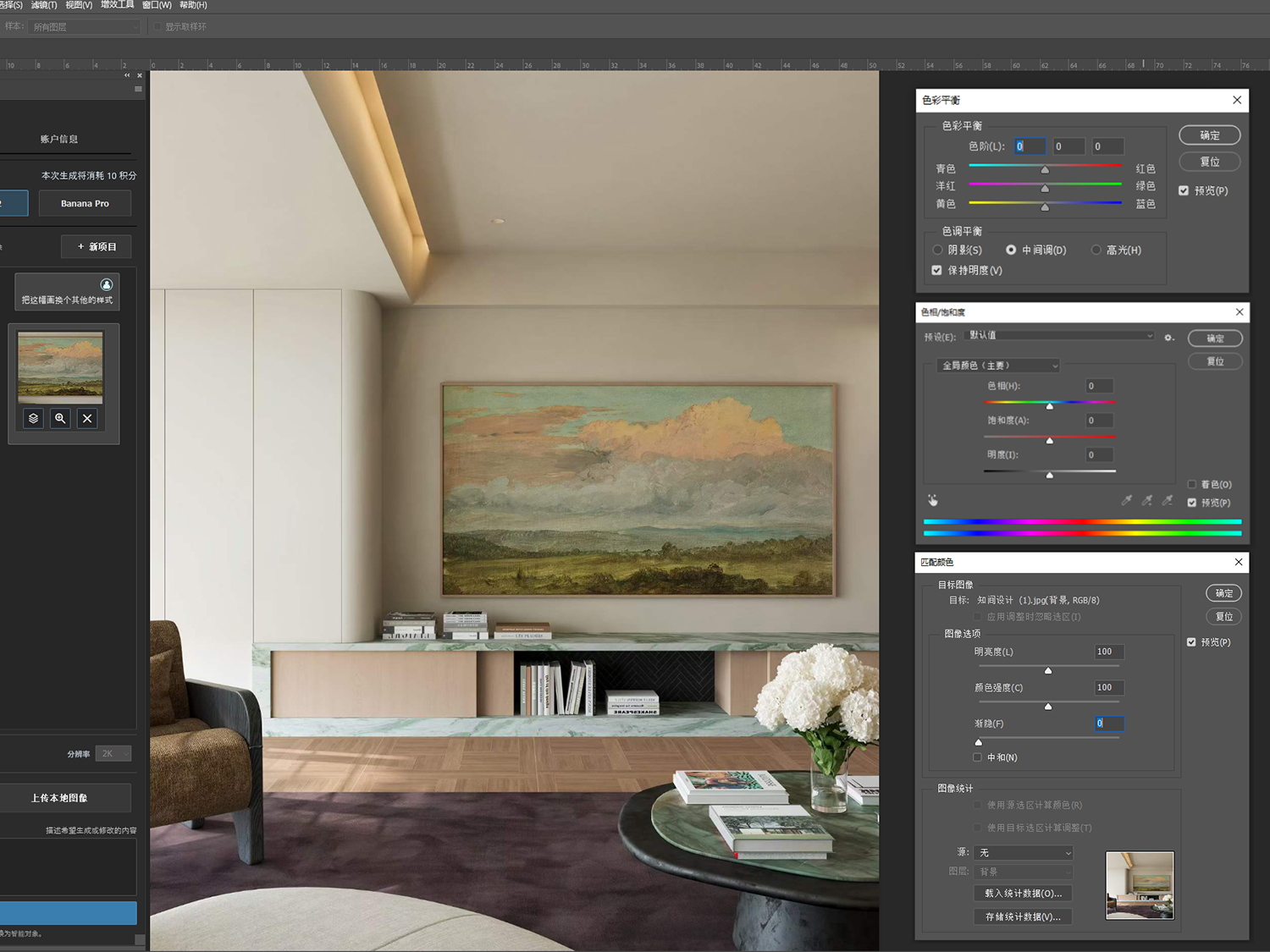
Task: Open the 帮助 menu
Action: tap(193, 5)
